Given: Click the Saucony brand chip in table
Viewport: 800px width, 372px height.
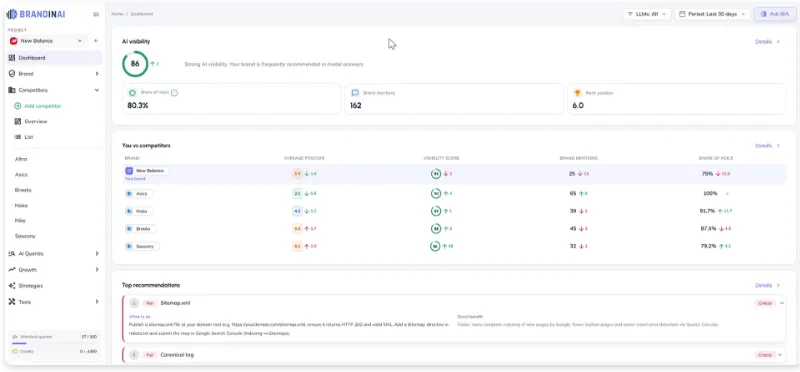Looking at the screenshot, I should coord(142,246).
